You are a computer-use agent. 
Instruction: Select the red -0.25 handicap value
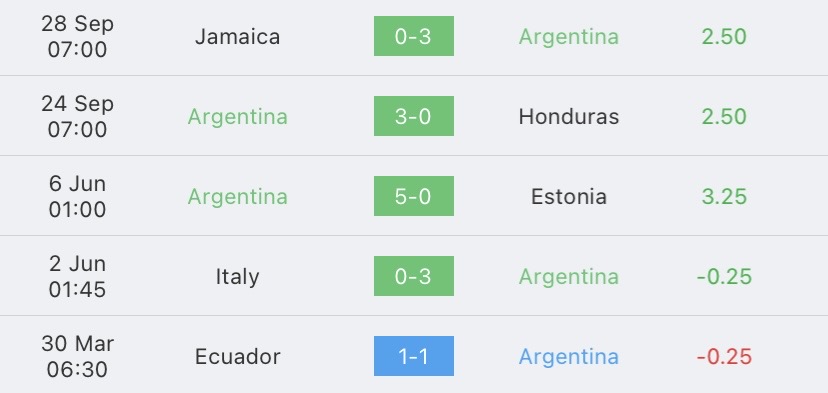[x=724, y=357]
